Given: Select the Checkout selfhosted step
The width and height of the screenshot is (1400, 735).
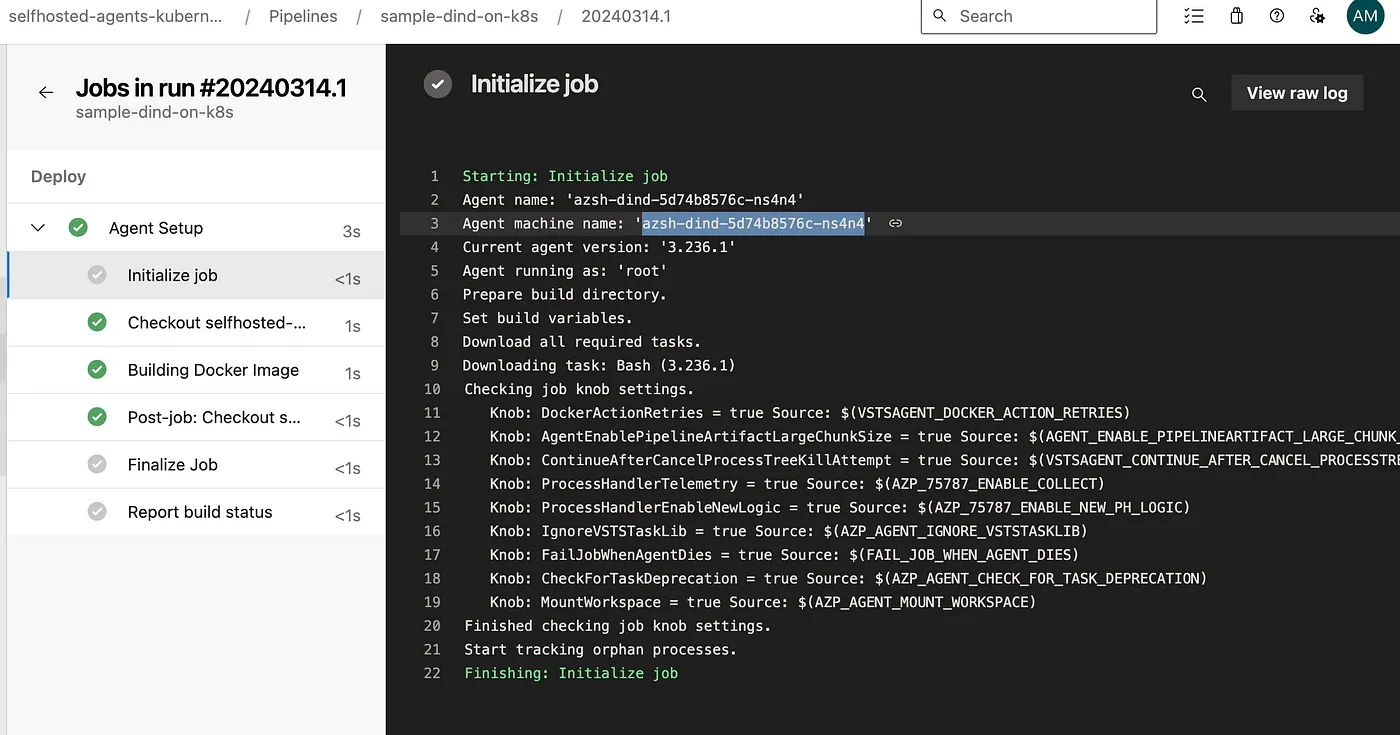Looking at the screenshot, I should pos(196,323).
